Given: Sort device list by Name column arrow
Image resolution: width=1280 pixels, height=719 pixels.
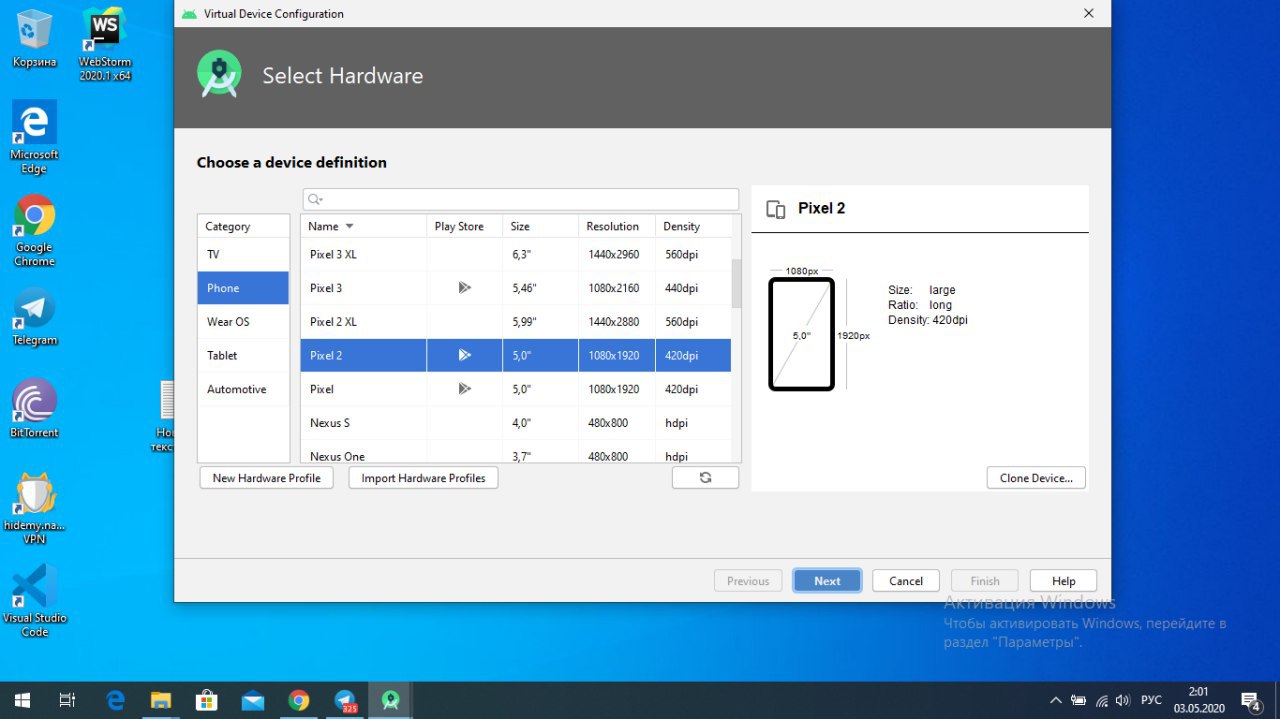Looking at the screenshot, I should click(x=349, y=227).
